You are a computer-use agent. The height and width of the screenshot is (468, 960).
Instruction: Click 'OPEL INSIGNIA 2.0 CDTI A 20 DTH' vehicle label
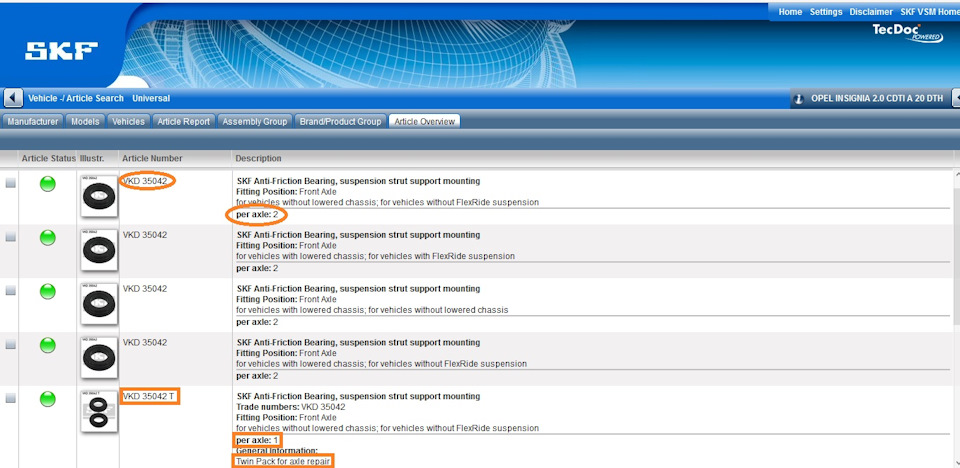tap(877, 98)
